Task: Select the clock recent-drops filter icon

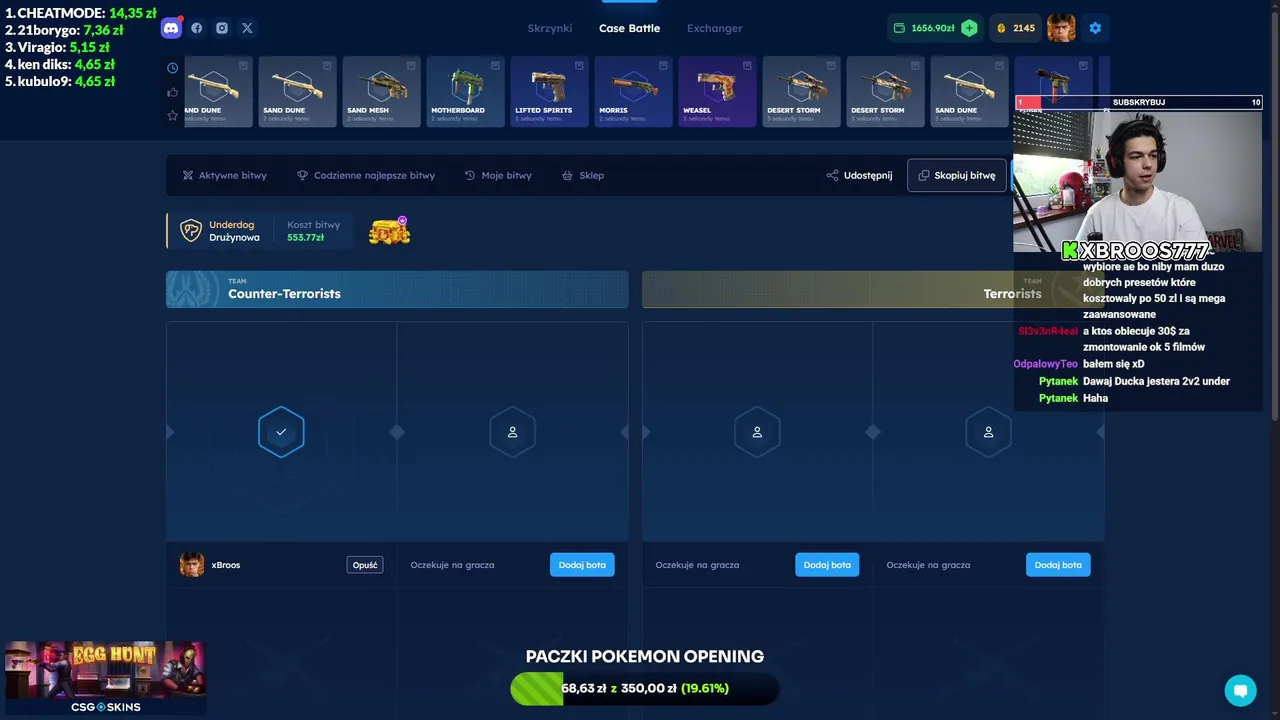Action: click(x=172, y=68)
